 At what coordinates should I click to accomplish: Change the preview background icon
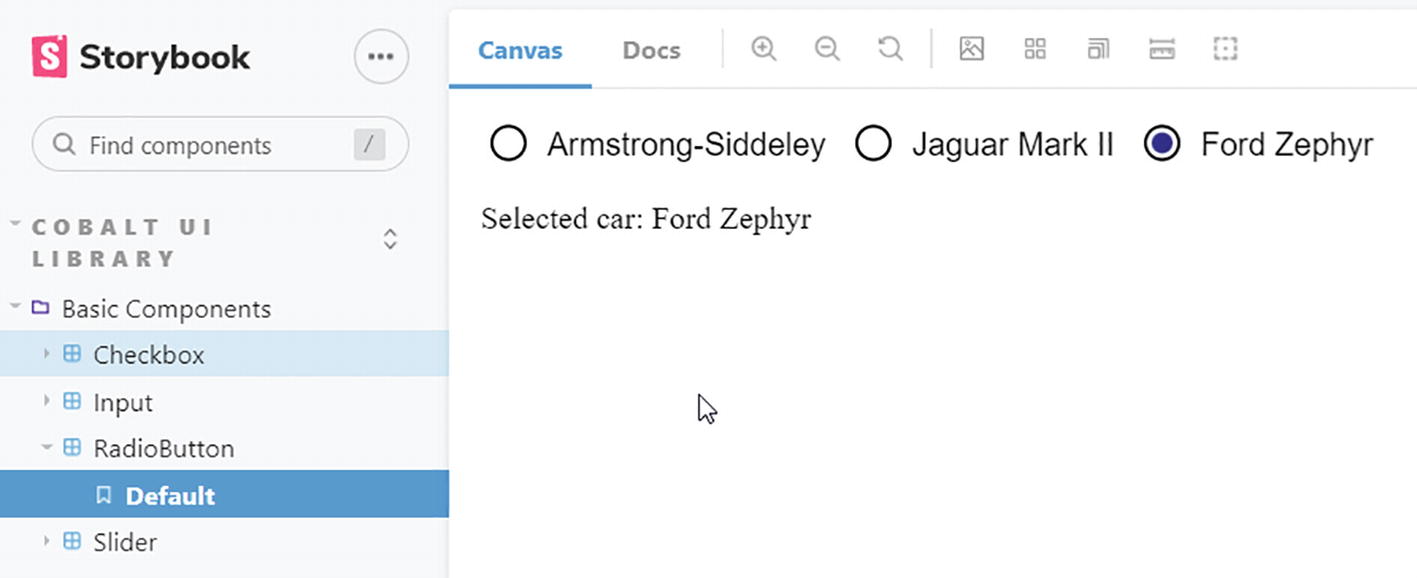pos(971,49)
